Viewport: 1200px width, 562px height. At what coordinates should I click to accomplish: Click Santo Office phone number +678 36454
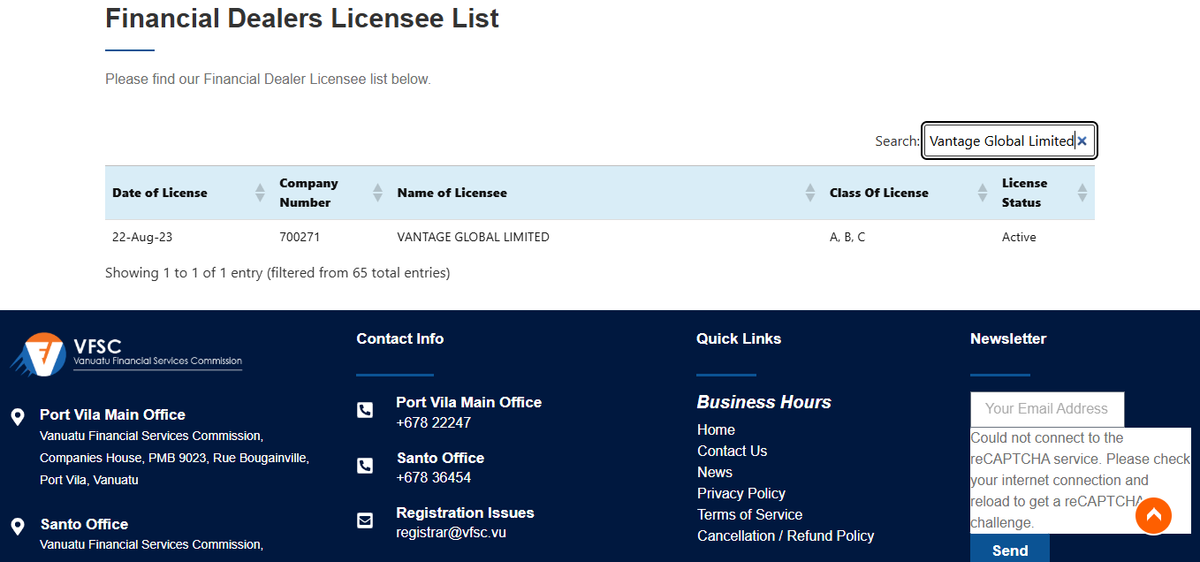[433, 477]
